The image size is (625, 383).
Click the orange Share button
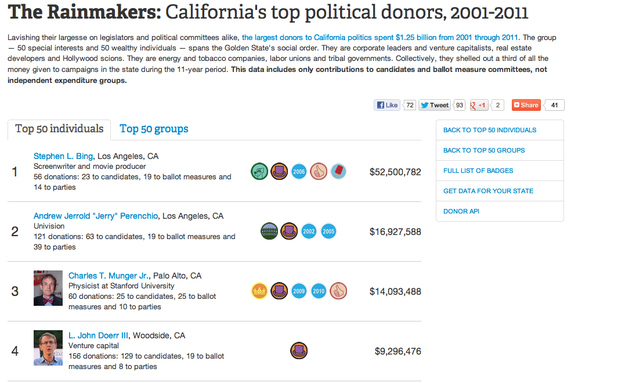526,105
